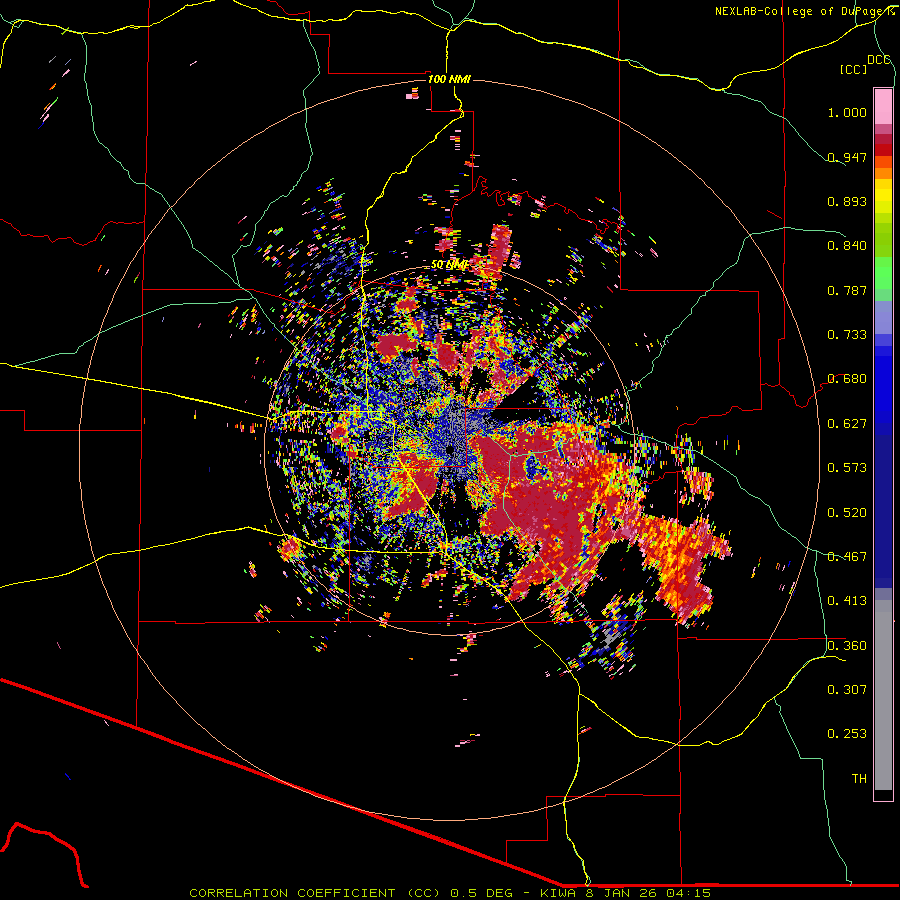Select the 0.733 scale value
Screen dimensions: 900x900
pyautogui.click(x=847, y=335)
